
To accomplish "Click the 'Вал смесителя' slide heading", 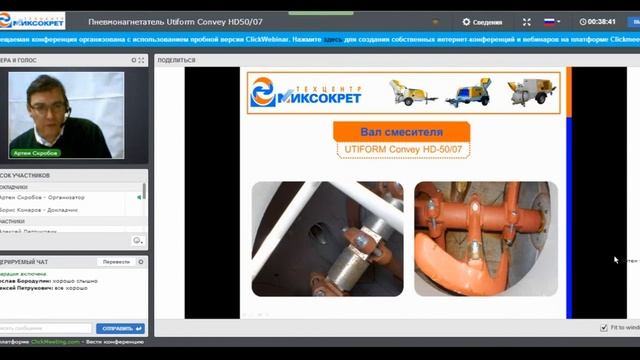I will pos(402,132).
